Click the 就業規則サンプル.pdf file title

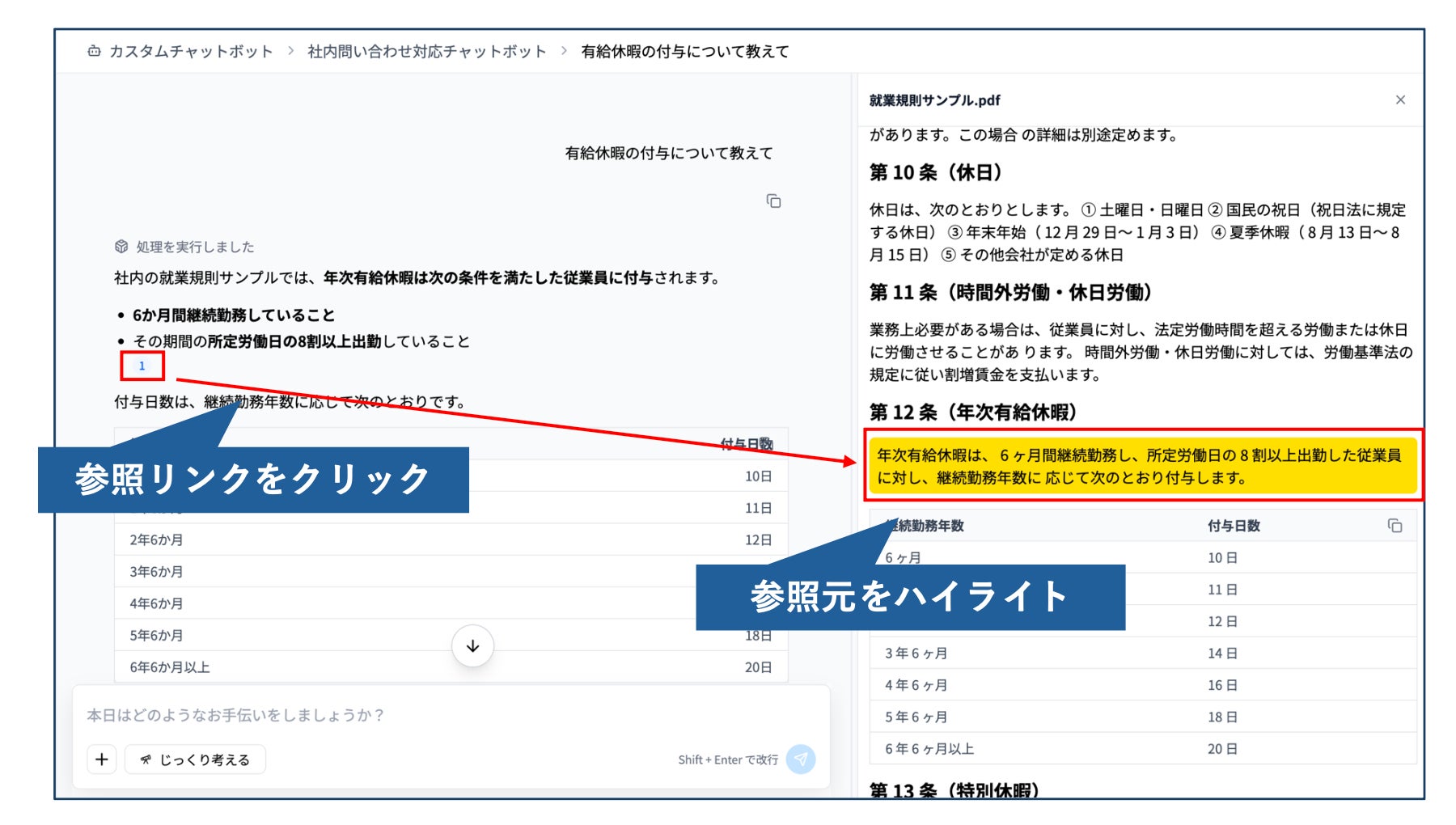coord(934,100)
